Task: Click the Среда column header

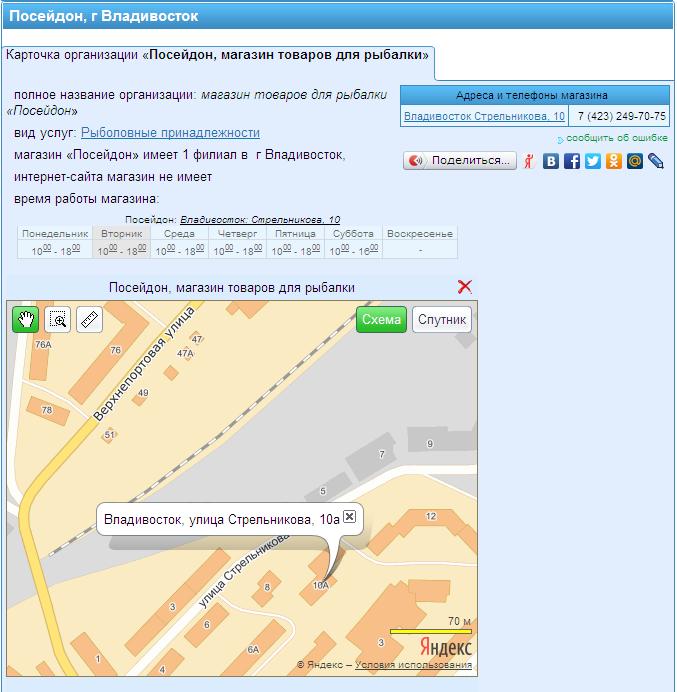Action: (x=179, y=233)
